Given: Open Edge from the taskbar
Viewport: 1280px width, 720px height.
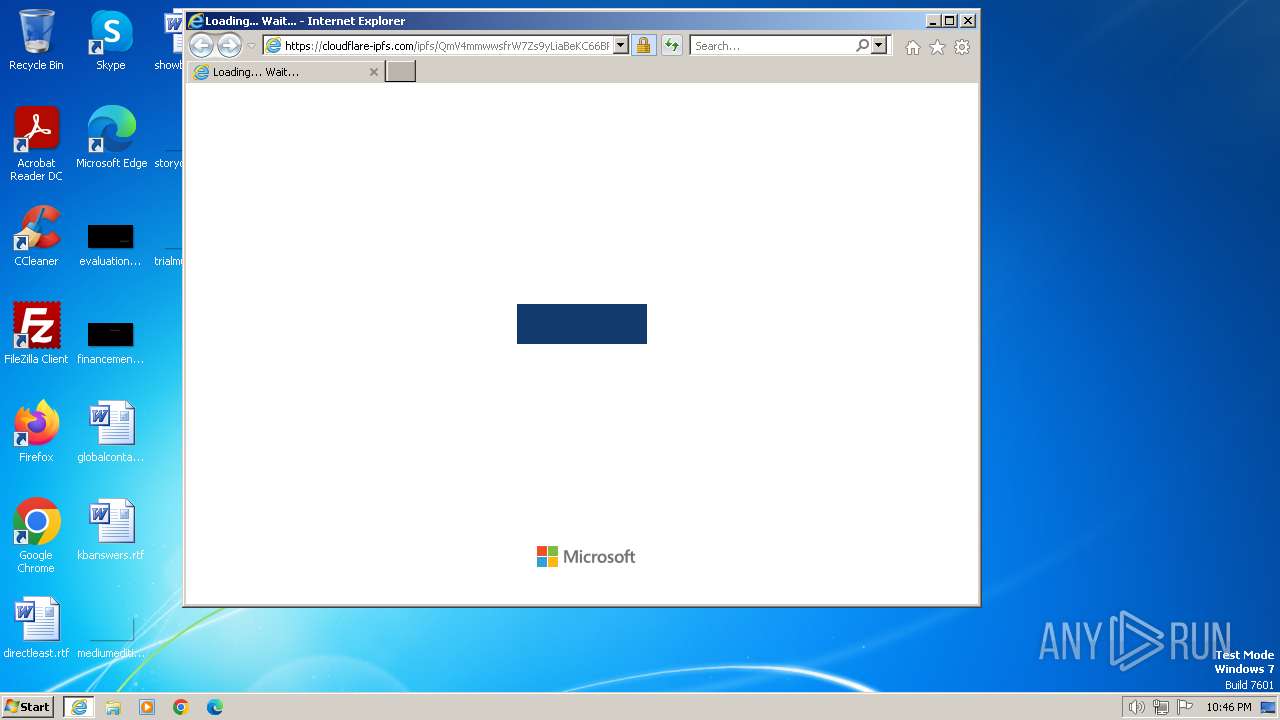Looking at the screenshot, I should pyautogui.click(x=215, y=707).
